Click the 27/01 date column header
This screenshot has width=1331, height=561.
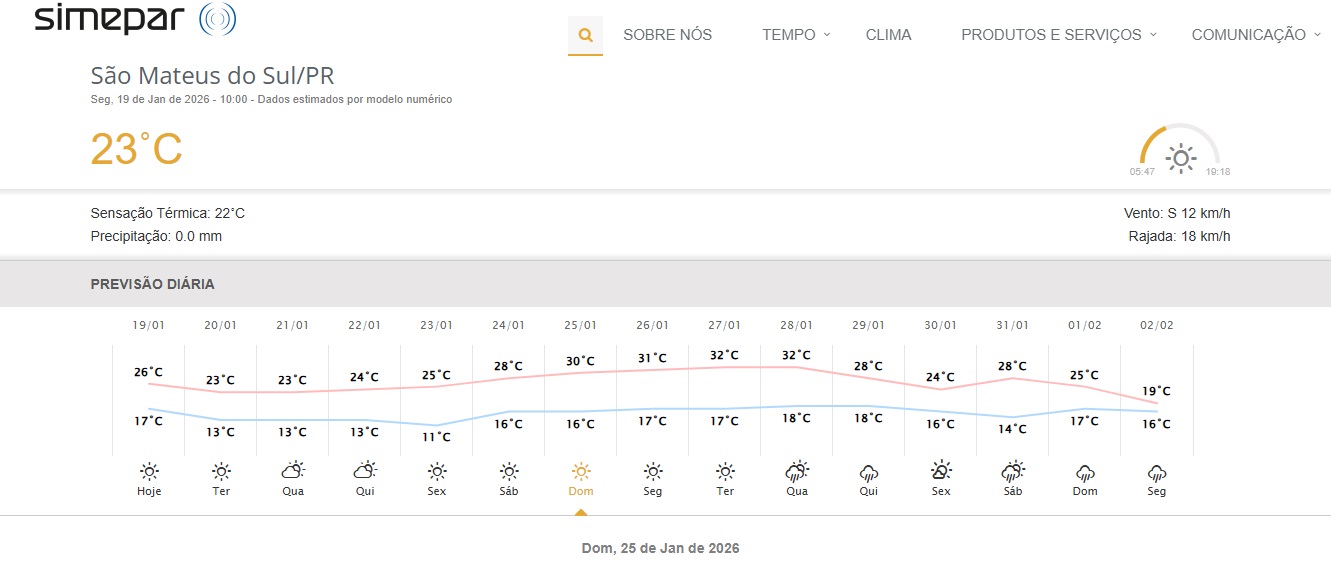(x=725, y=325)
